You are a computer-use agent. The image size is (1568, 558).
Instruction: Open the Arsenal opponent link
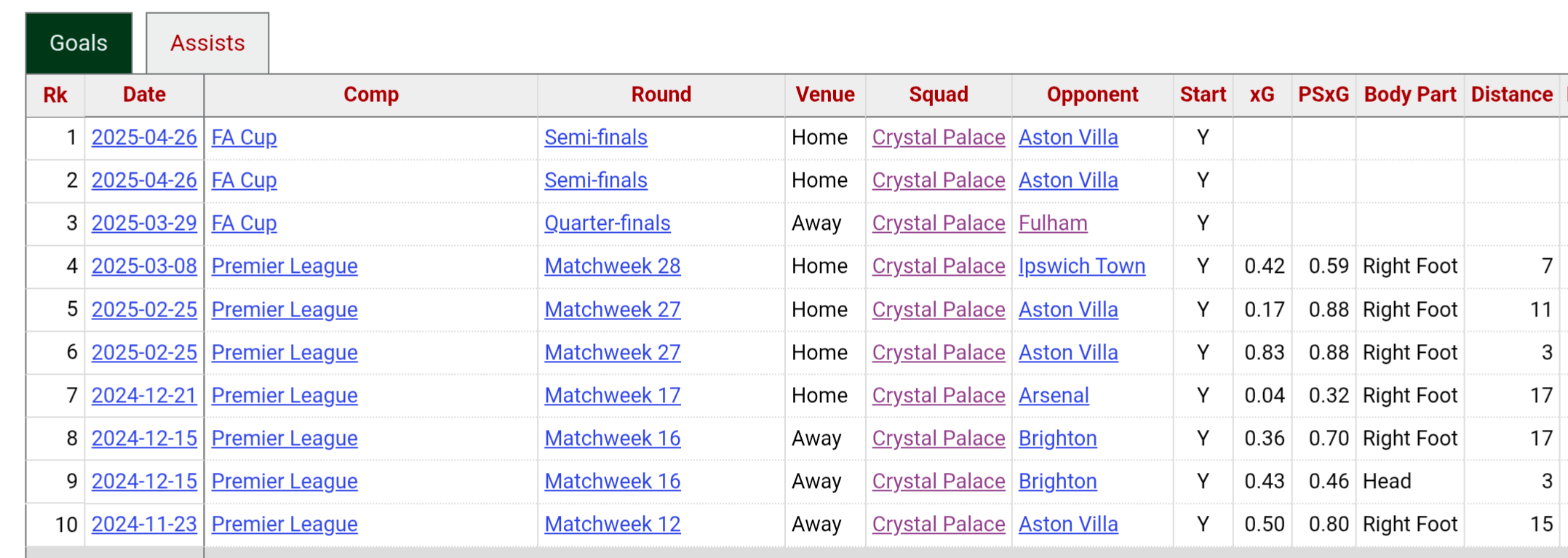tap(1054, 396)
